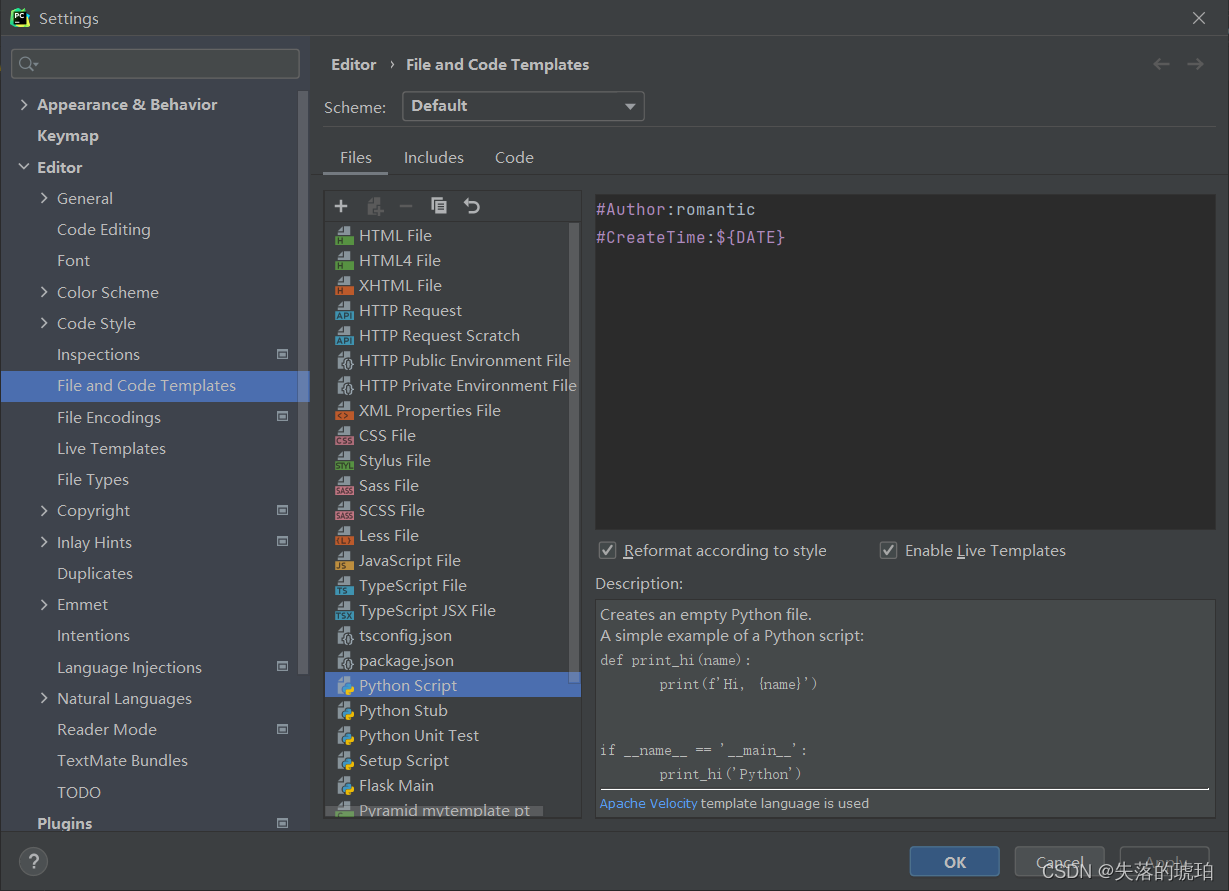Toggle Reformat according to style checkbox
The height and width of the screenshot is (891, 1229).
[607, 551]
